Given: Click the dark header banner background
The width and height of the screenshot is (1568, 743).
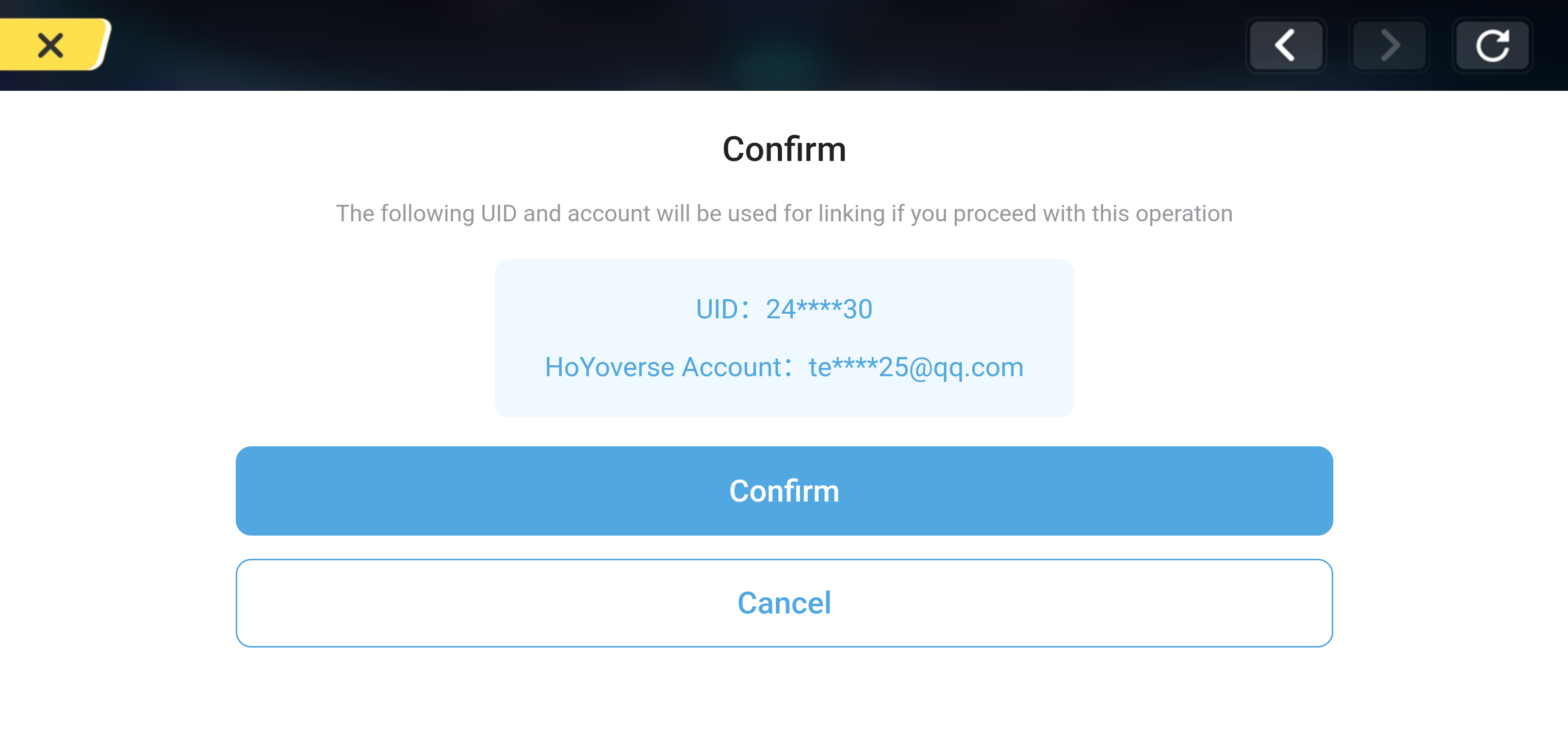Looking at the screenshot, I should coord(669,45).
